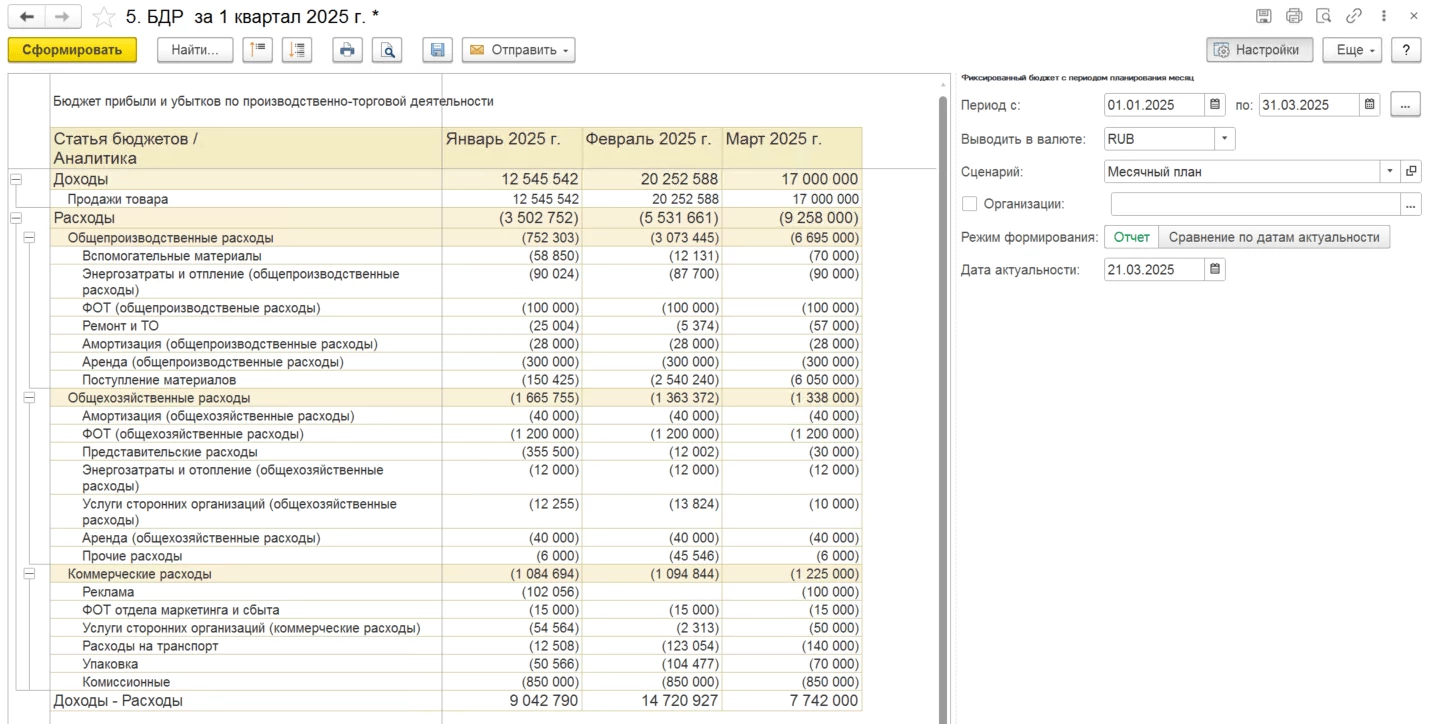The height and width of the screenshot is (724, 1430).
Task: Click the report vertical scrollbar
Action: [942, 400]
